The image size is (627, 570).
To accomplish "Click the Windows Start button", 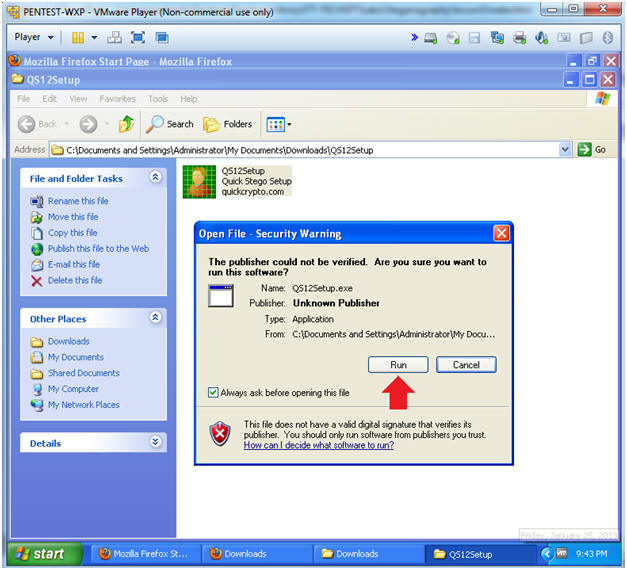I will [x=45, y=554].
